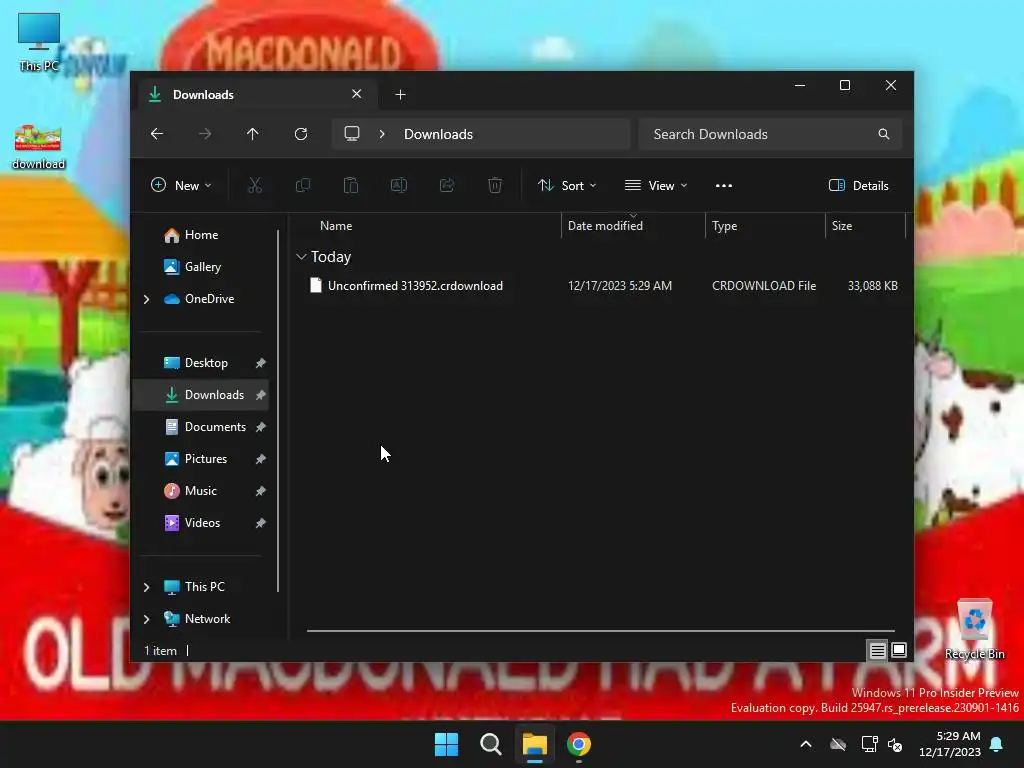
Task: Click the Share icon in toolbar
Action: (x=447, y=185)
